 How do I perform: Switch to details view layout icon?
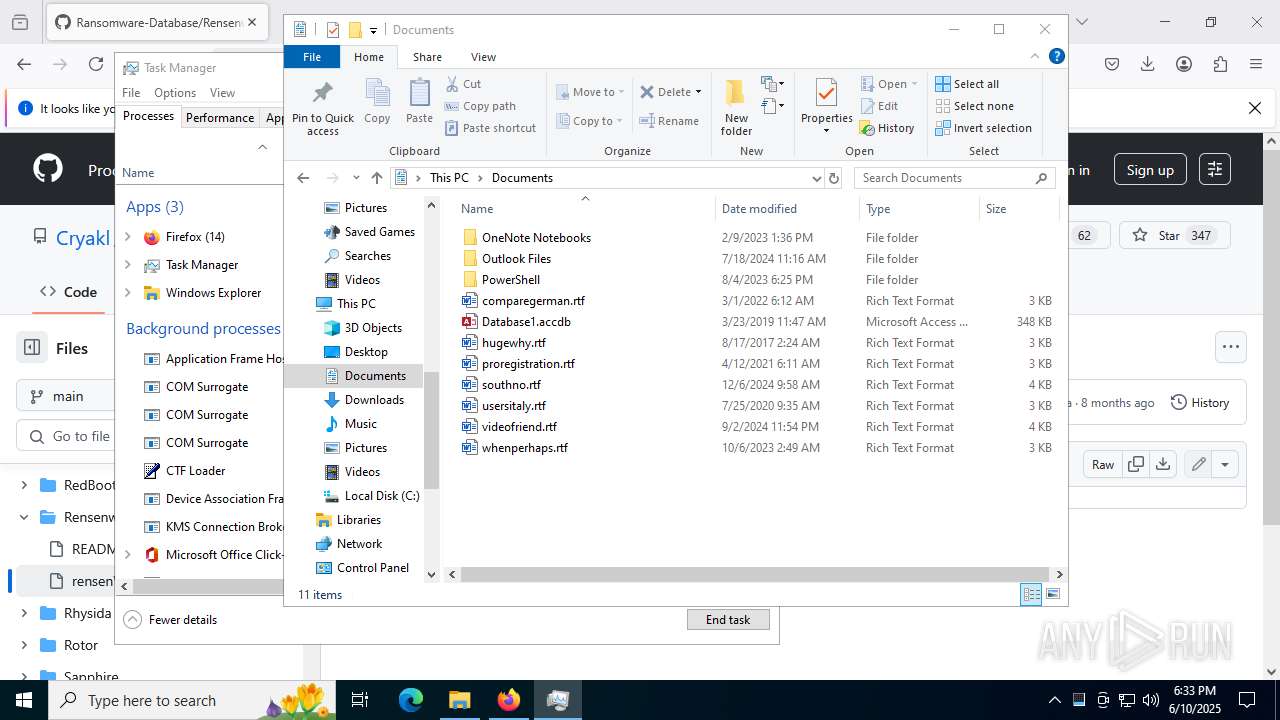coord(1030,595)
